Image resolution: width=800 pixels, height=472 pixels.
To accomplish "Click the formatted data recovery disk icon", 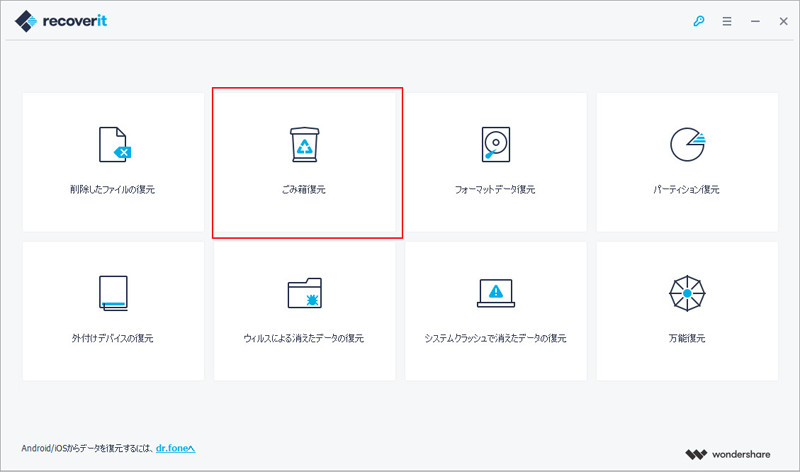I will pos(496,145).
